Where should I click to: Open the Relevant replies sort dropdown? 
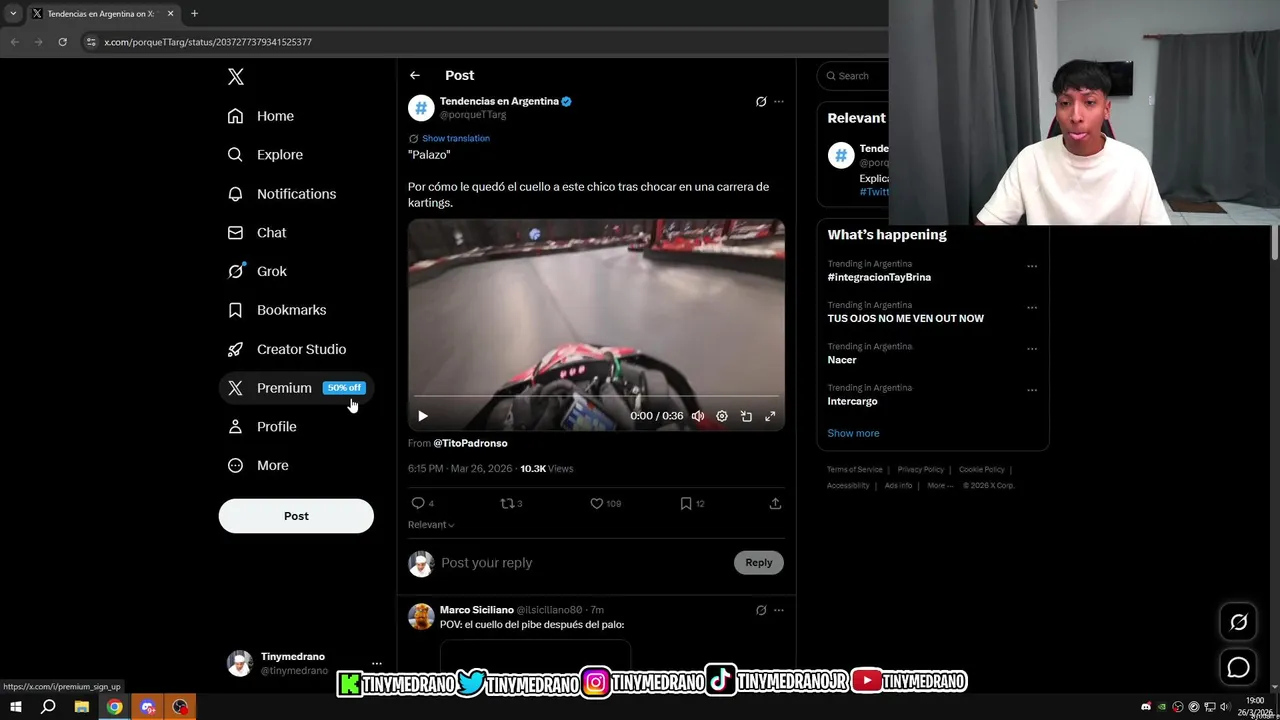coord(431,525)
